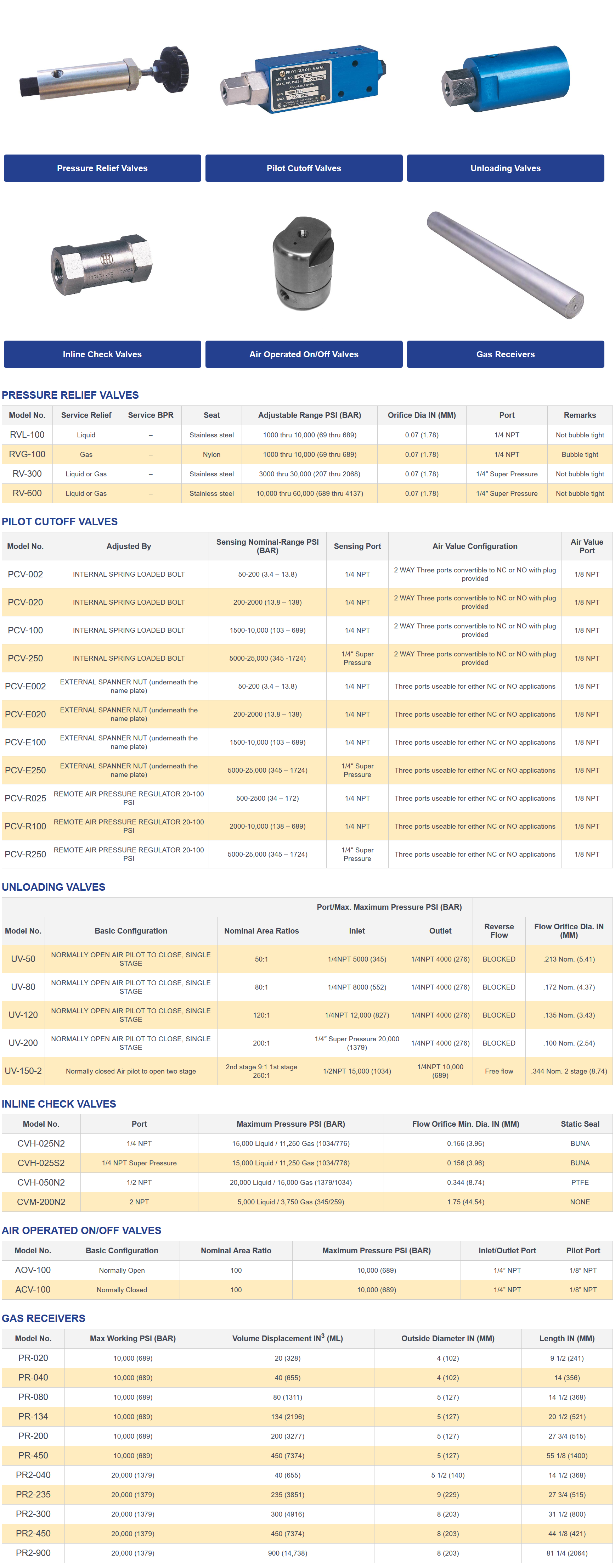
Task: Click the blue Pilot Cutoff Valve photo
Action: tap(304, 79)
